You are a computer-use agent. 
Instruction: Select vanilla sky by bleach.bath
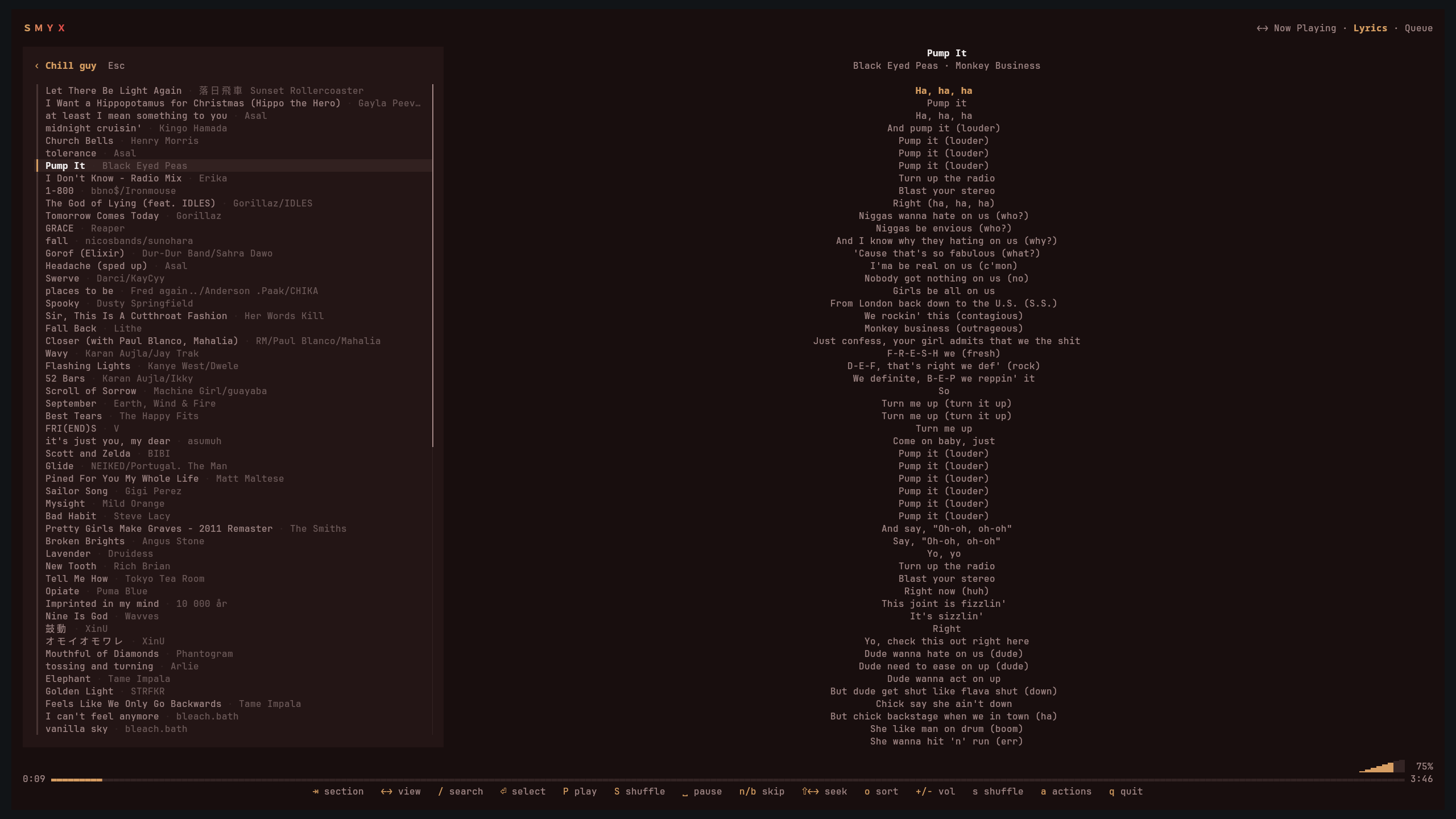[234, 729]
